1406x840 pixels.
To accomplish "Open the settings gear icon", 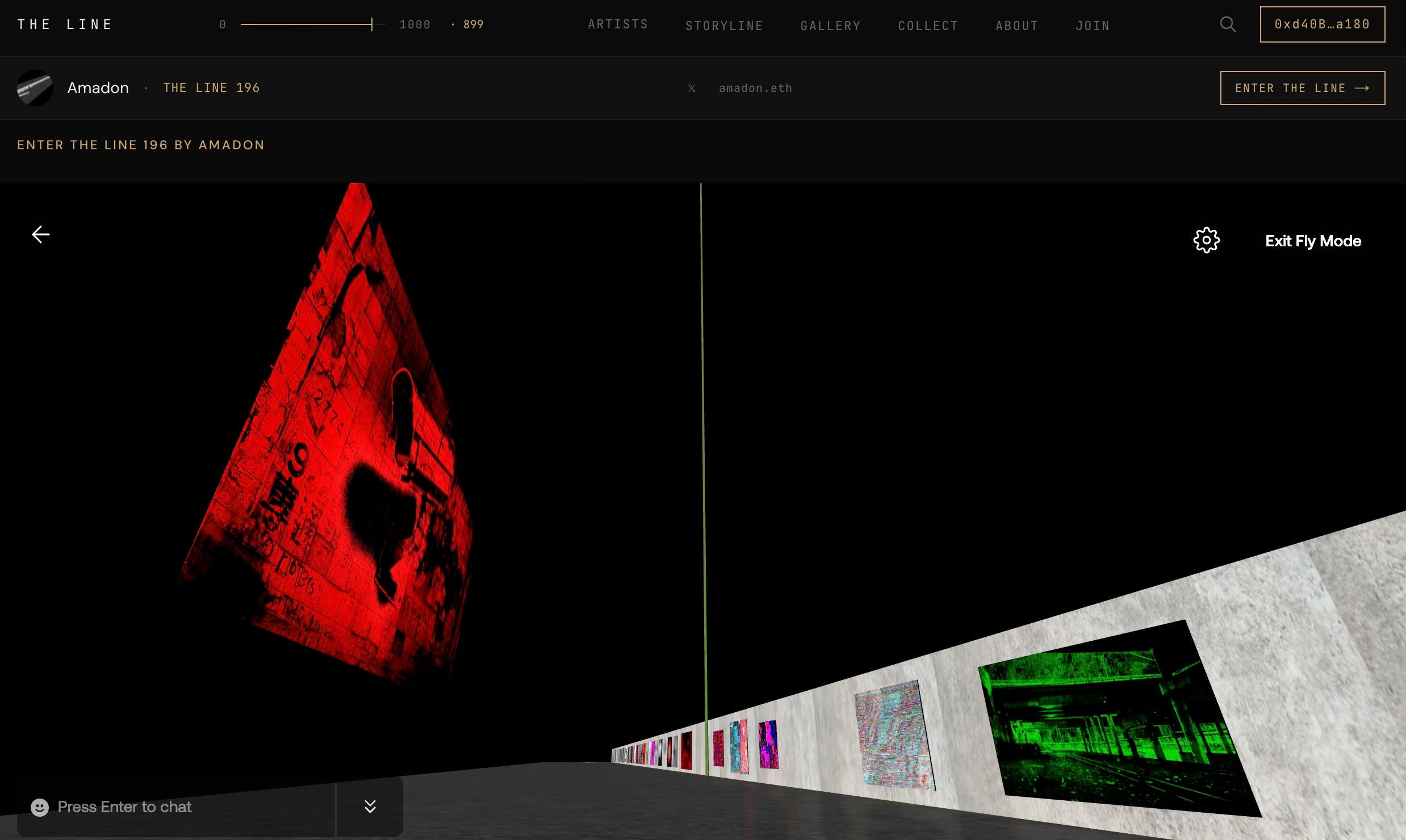I will tap(1206, 240).
